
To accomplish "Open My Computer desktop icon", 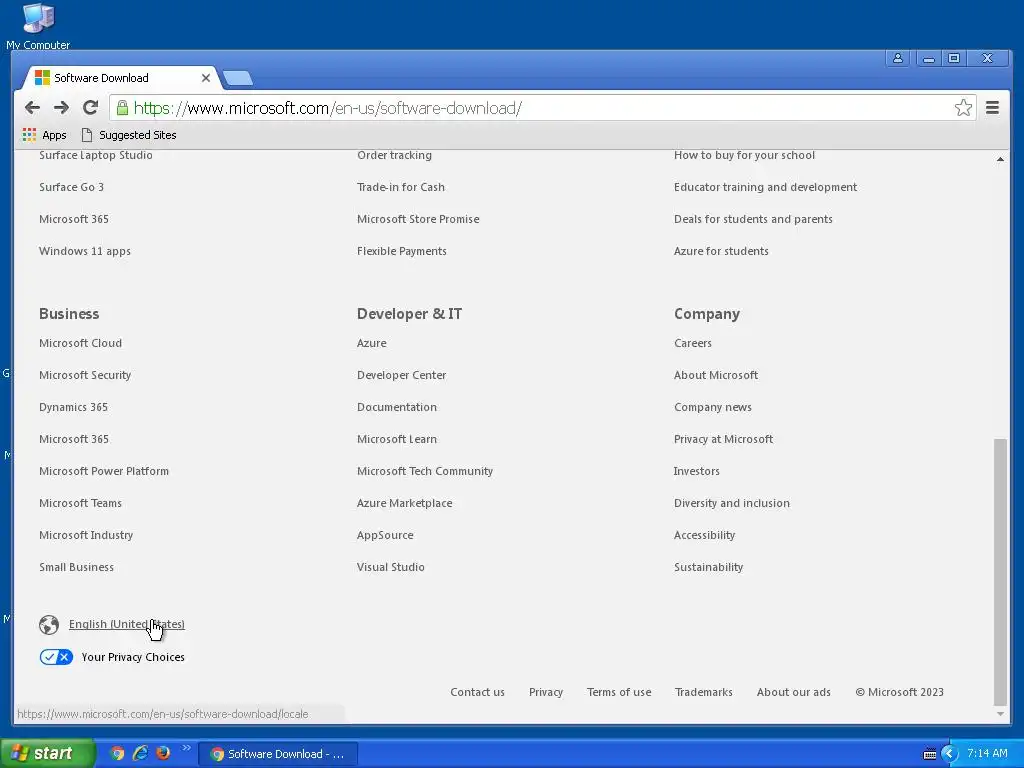I will pyautogui.click(x=38, y=26).
